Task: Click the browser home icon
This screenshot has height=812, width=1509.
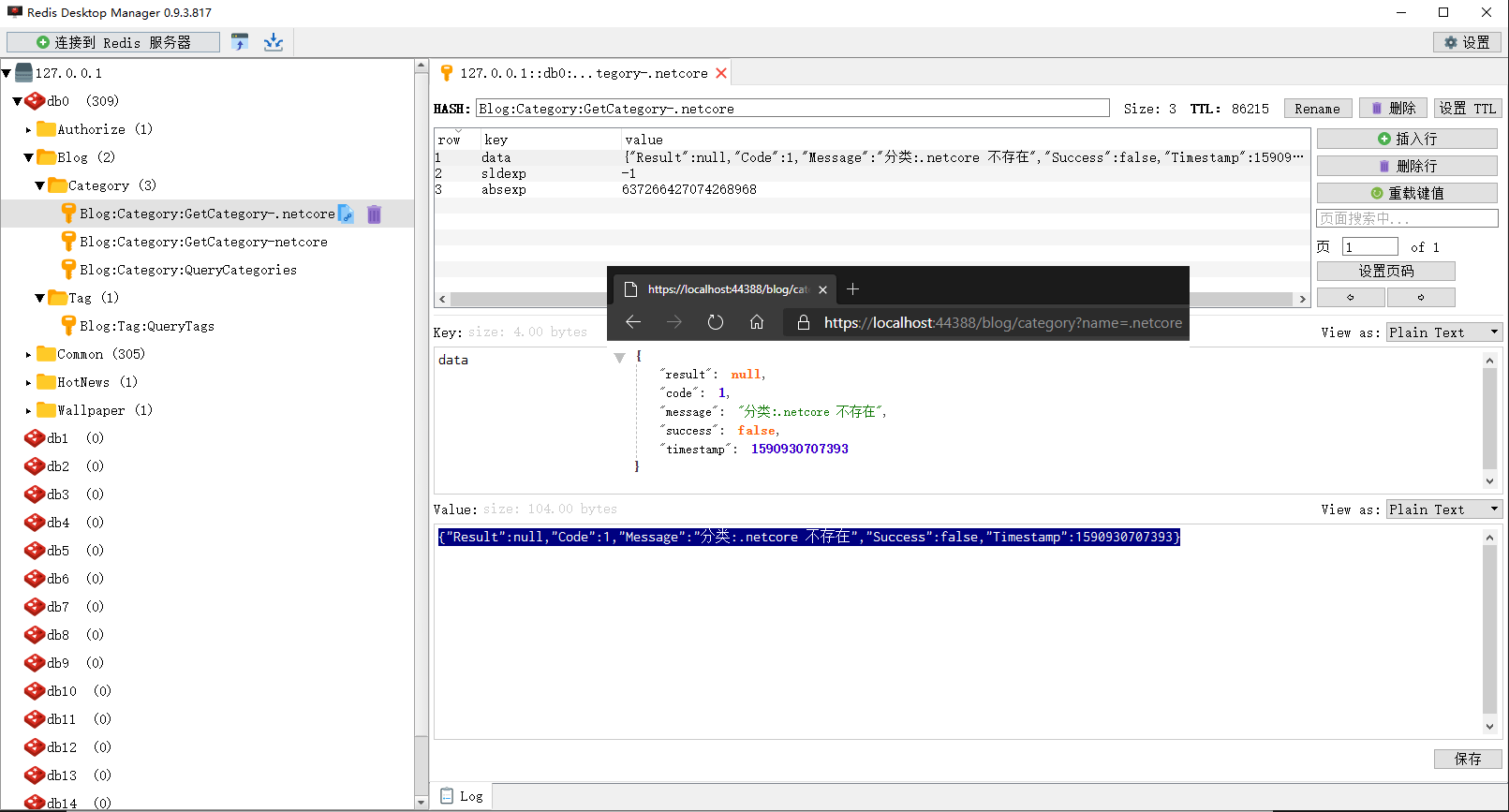Action: 757,322
